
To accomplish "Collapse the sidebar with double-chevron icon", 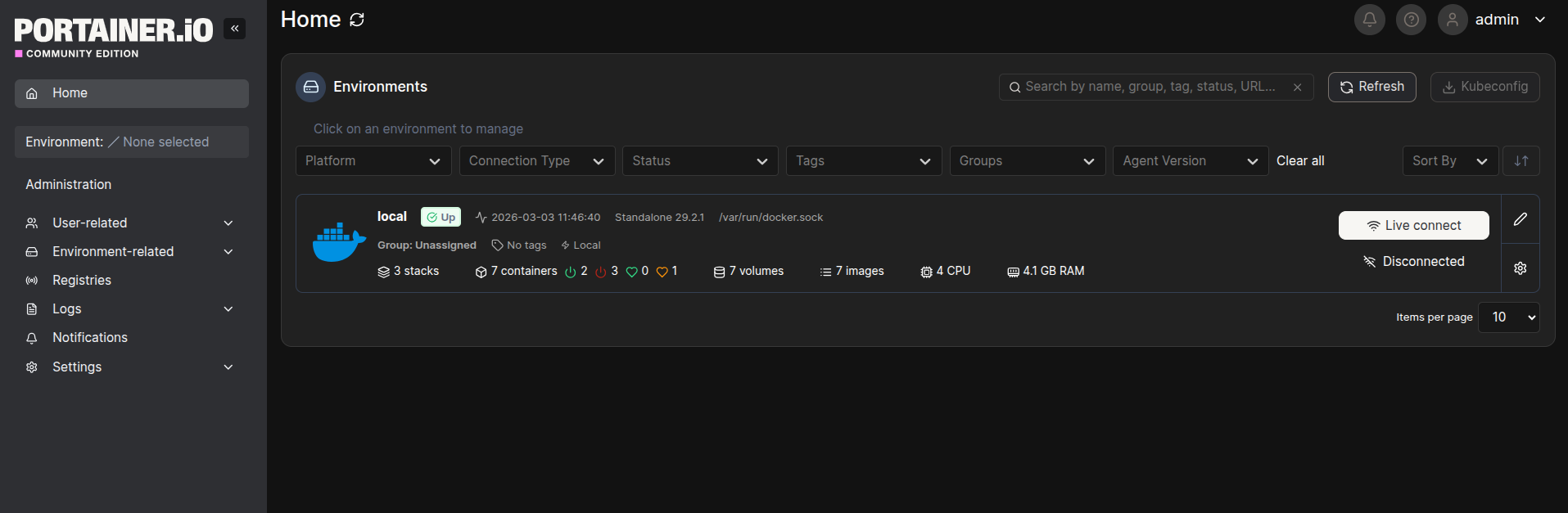I will 234,29.
